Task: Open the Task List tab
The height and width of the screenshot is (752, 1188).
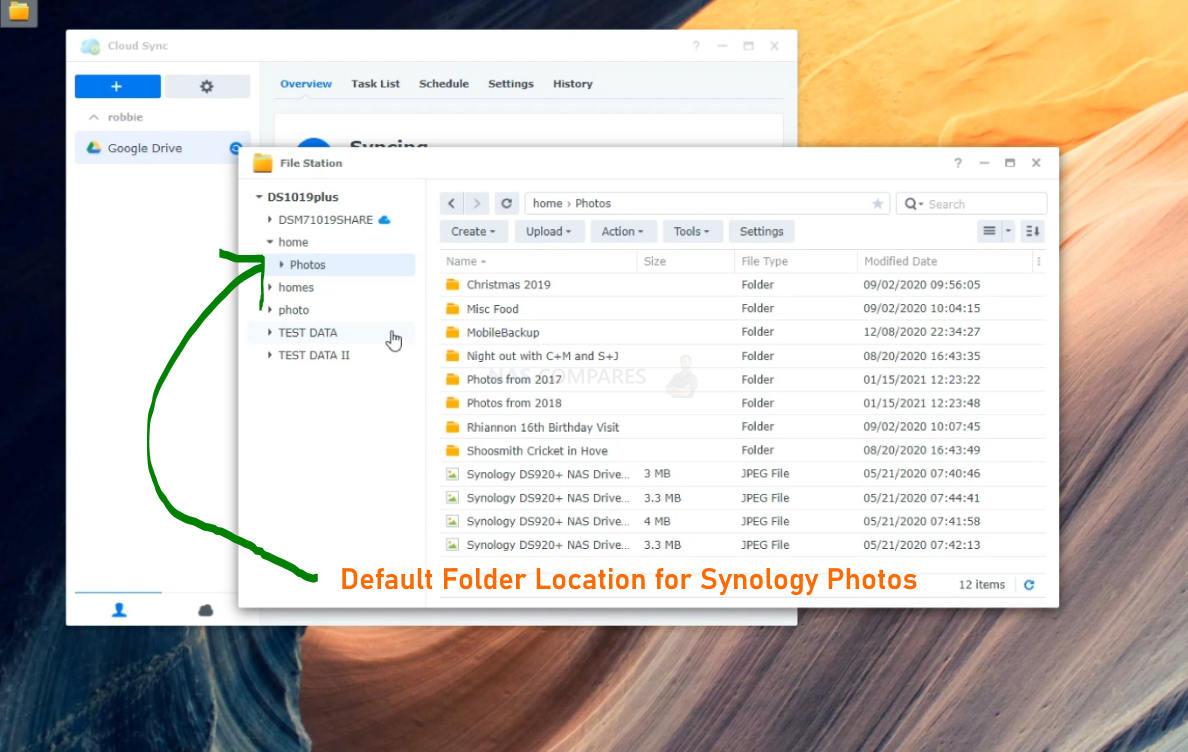Action: click(x=375, y=84)
